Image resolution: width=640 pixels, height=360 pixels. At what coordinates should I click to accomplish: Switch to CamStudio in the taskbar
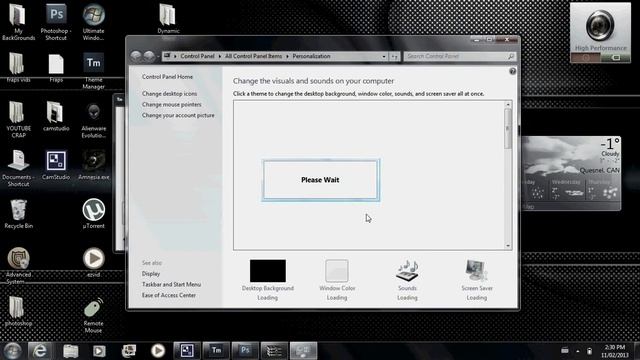187,351
